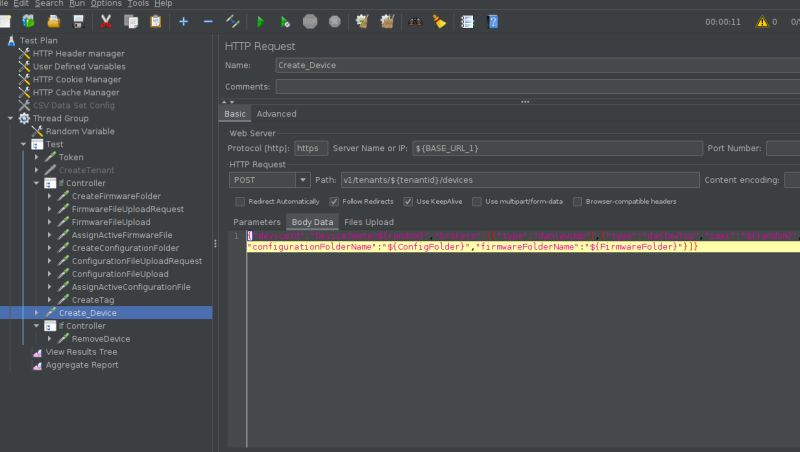The image size is (800, 452).
Task: Uncheck the Follow Redirects checkbox
Action: coord(334,202)
